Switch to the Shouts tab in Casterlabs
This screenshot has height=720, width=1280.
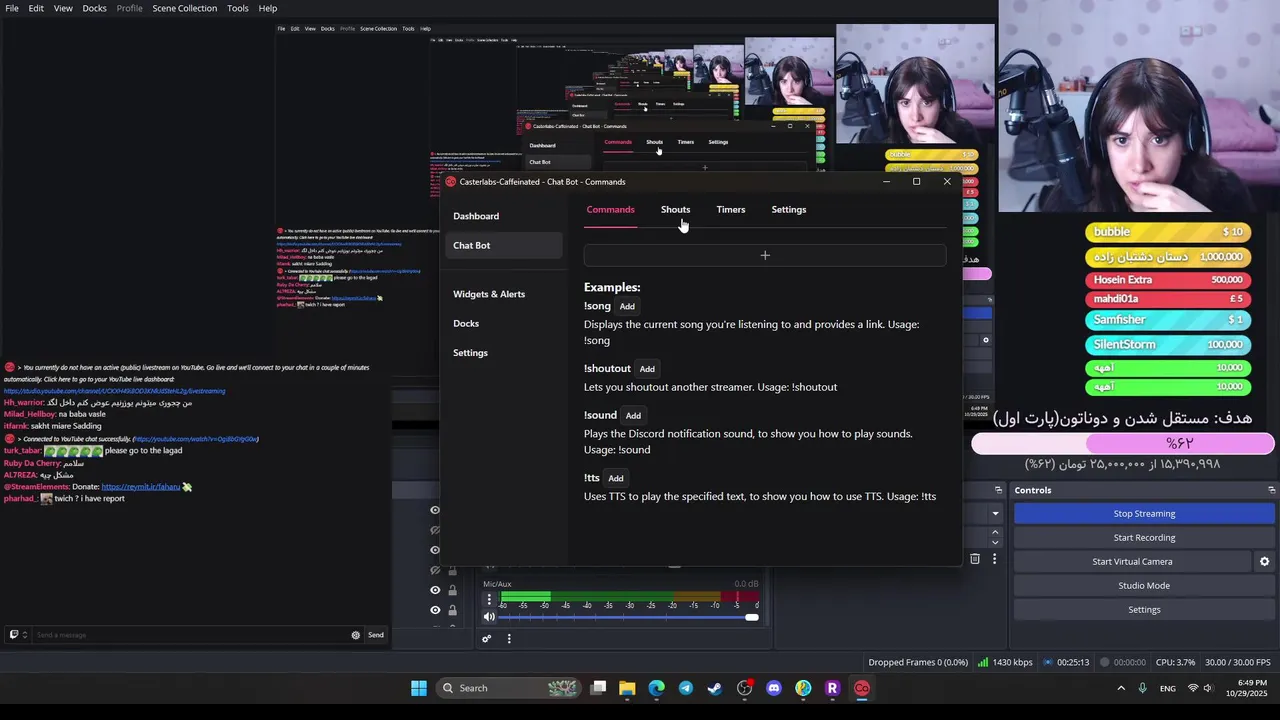pyautogui.click(x=675, y=210)
